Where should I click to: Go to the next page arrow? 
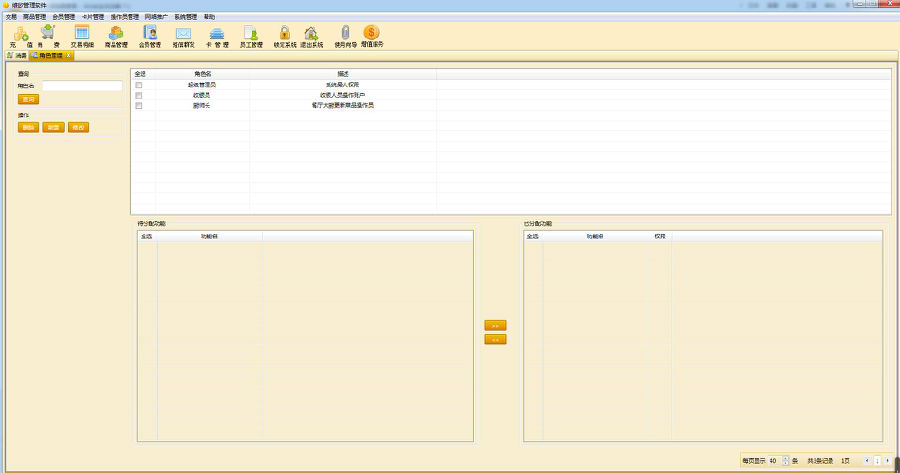click(x=887, y=460)
